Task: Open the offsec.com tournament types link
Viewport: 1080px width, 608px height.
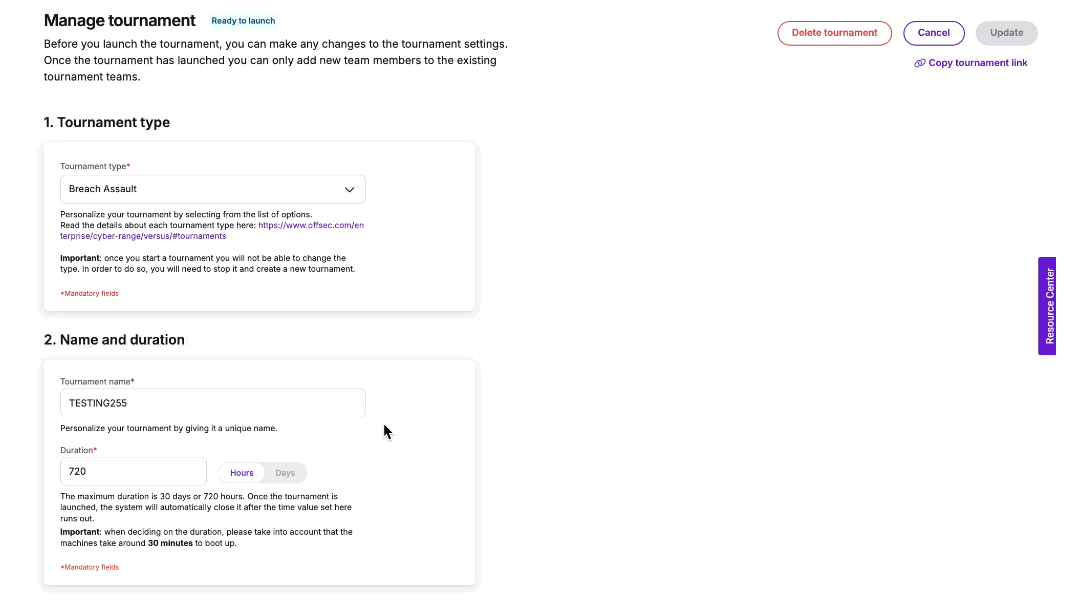Action: pos(311,225)
